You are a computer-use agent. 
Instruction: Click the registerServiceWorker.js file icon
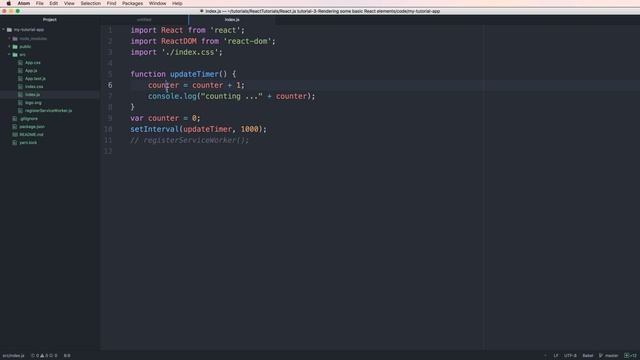[x=20, y=111]
